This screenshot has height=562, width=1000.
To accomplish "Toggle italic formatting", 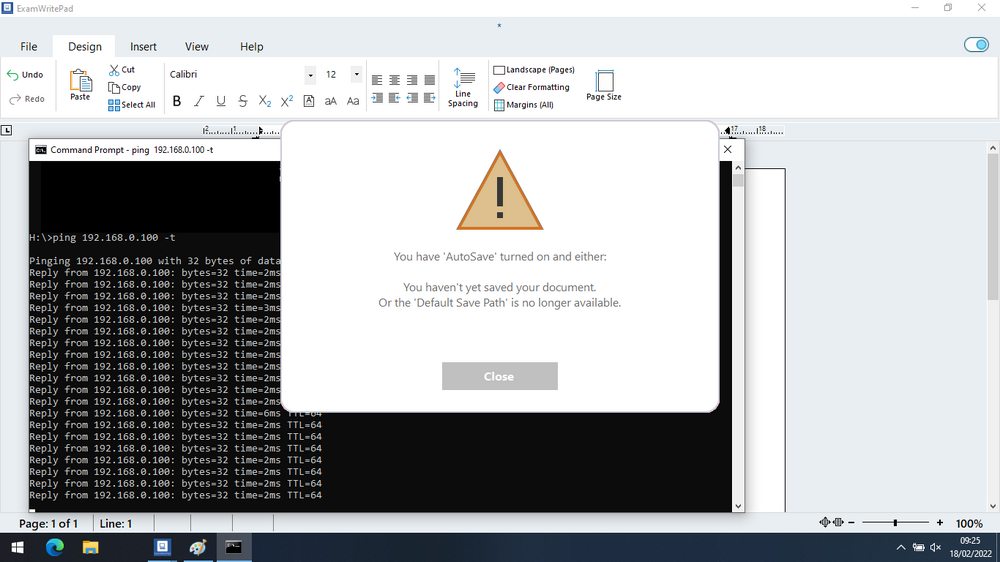I will [199, 101].
